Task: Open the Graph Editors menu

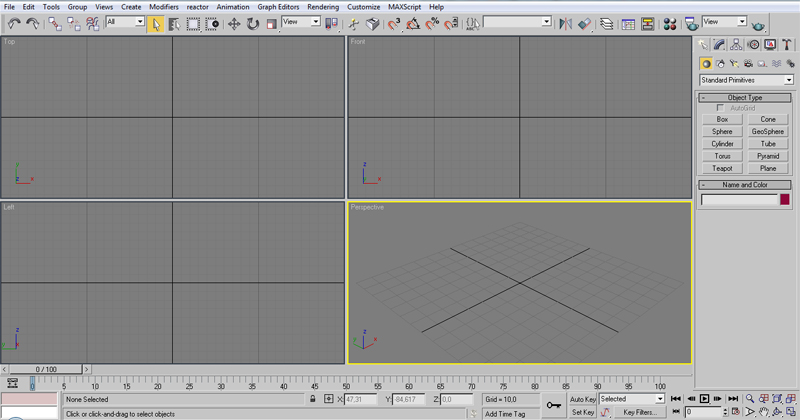Action: pyautogui.click(x=278, y=7)
